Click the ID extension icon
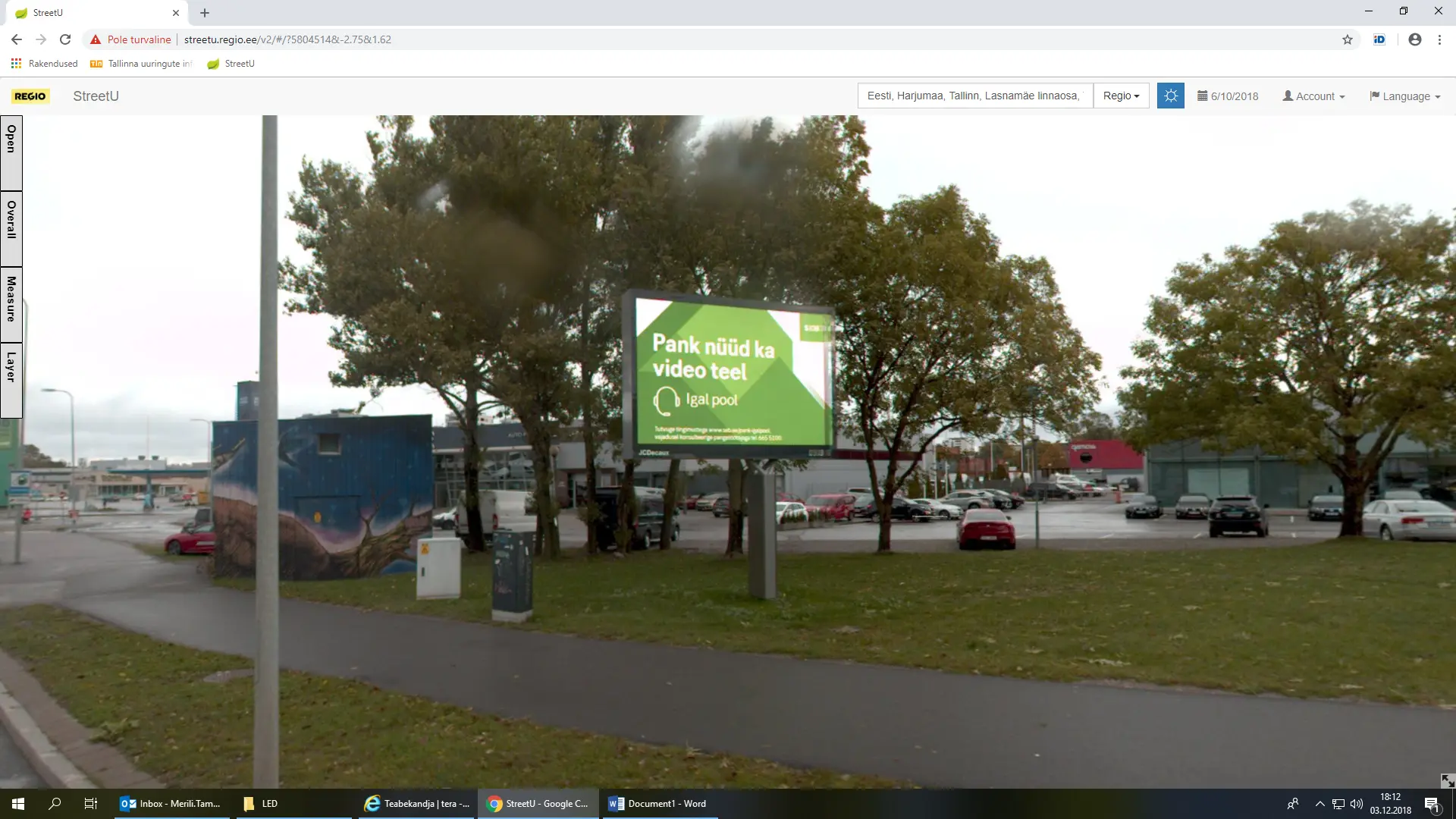Viewport: 1456px width, 819px height. coord(1379,39)
